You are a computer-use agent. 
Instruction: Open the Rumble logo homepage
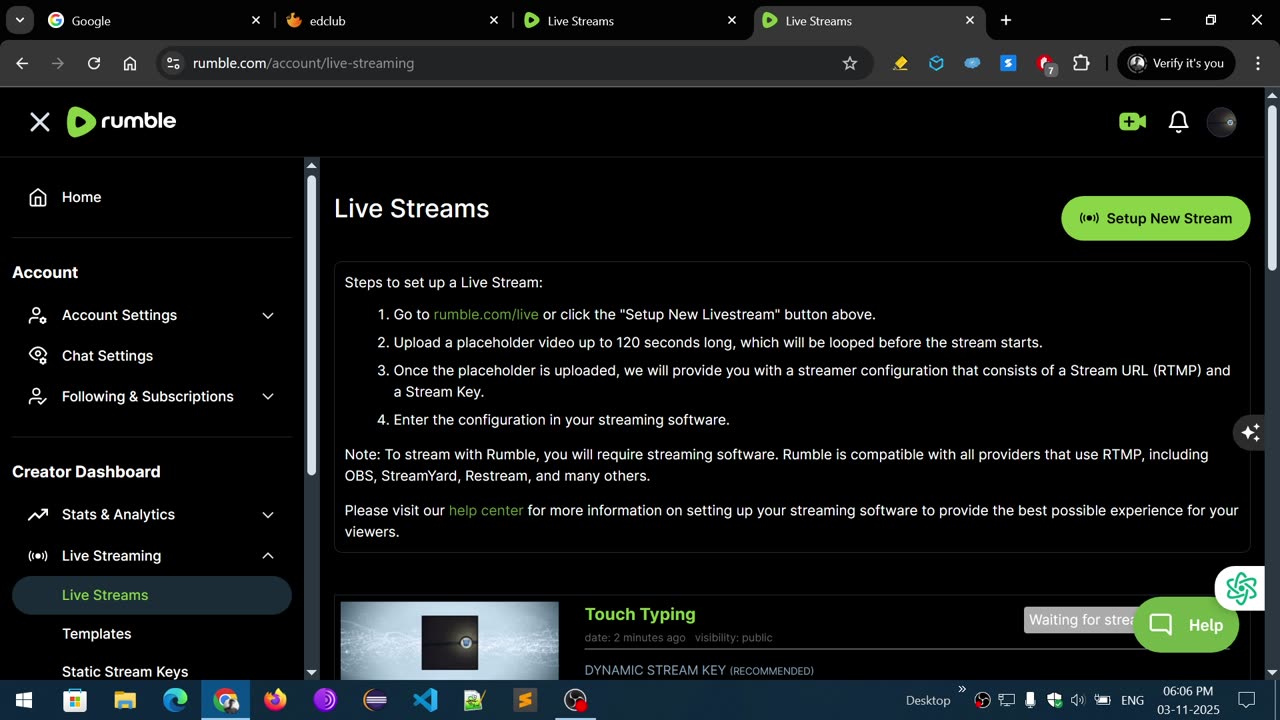point(121,122)
